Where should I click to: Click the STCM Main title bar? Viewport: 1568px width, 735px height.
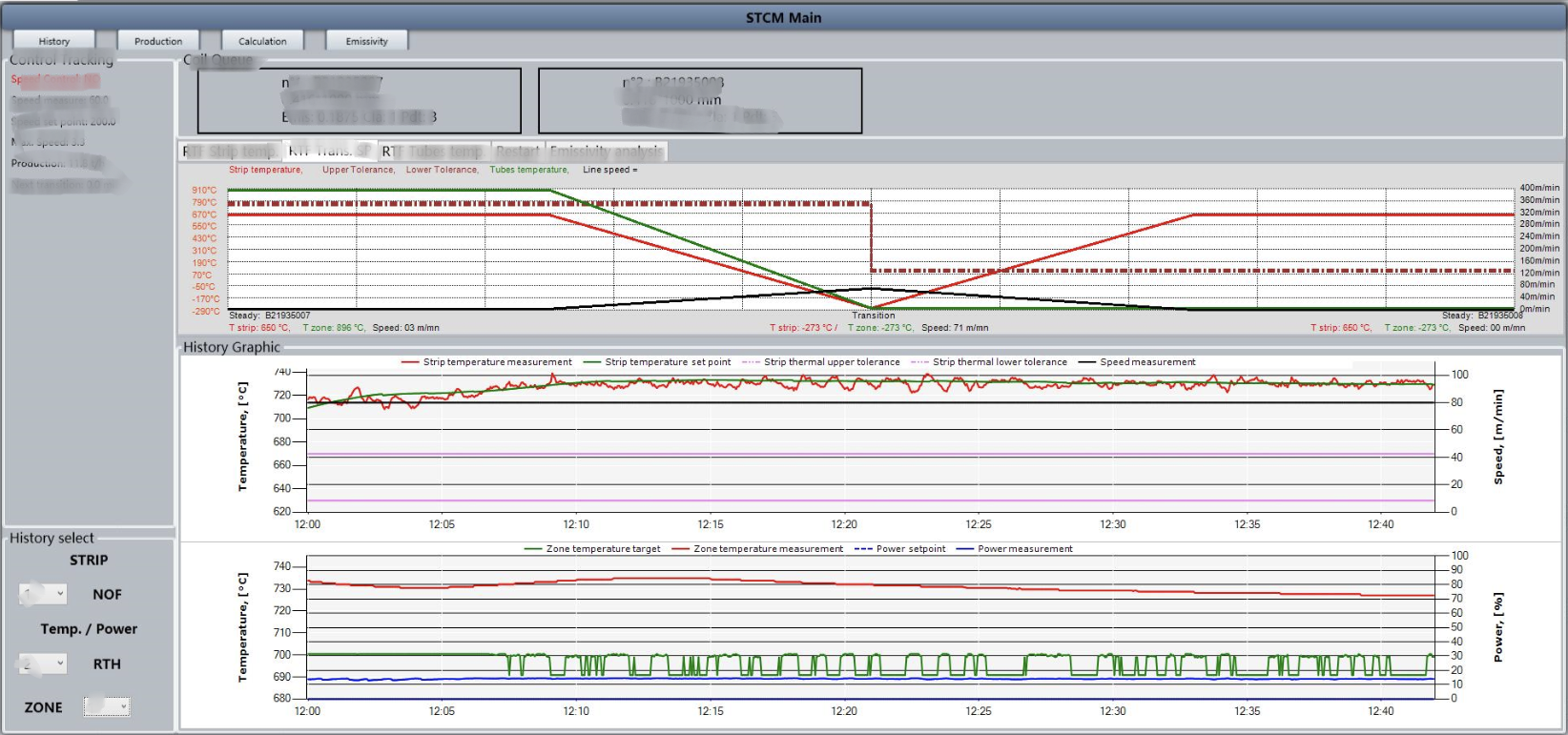784,17
